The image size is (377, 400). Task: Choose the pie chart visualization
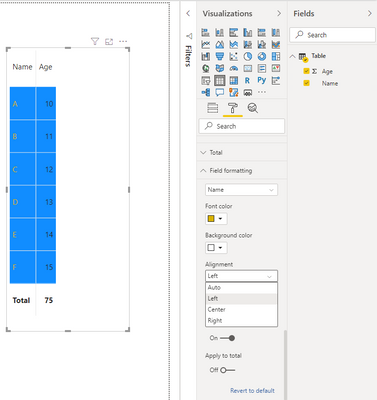click(x=247, y=57)
